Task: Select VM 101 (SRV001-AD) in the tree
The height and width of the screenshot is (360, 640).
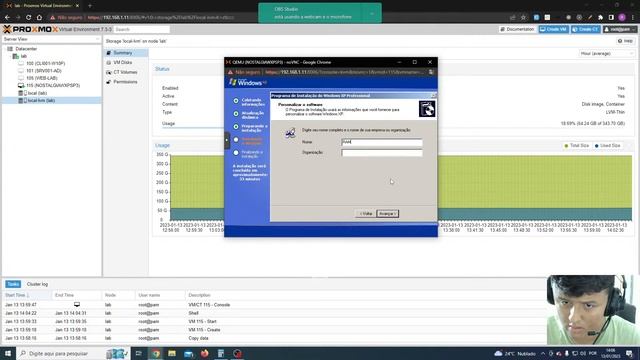Action: point(43,71)
